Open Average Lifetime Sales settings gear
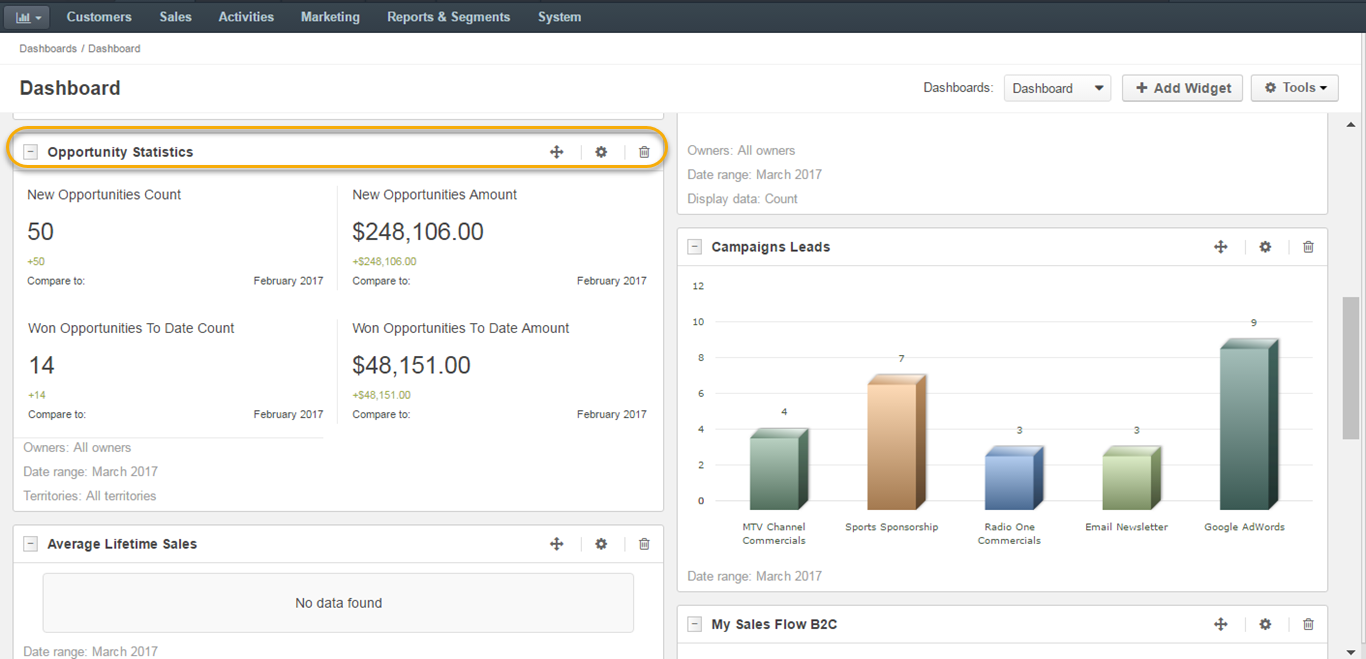1366x659 pixels. pyautogui.click(x=601, y=544)
